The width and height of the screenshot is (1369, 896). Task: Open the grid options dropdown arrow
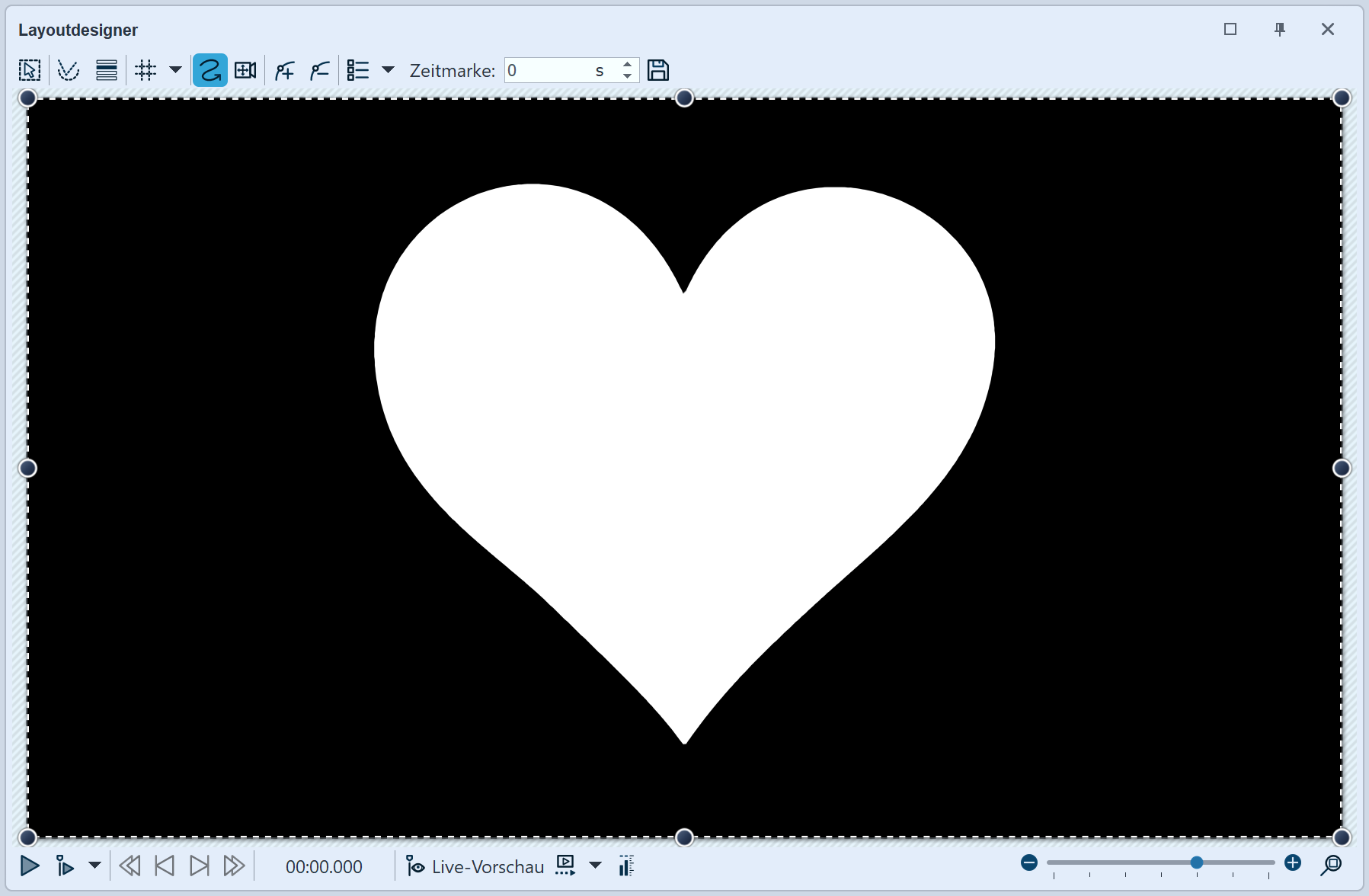tap(175, 70)
